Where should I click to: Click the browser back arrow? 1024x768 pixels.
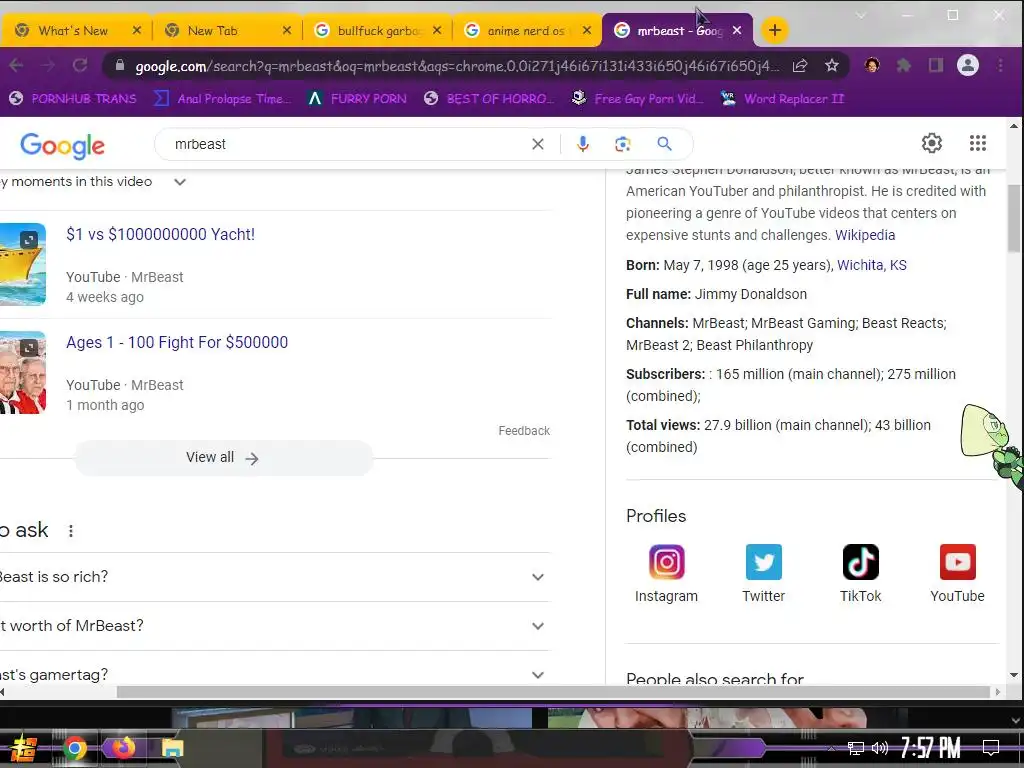pos(16,65)
